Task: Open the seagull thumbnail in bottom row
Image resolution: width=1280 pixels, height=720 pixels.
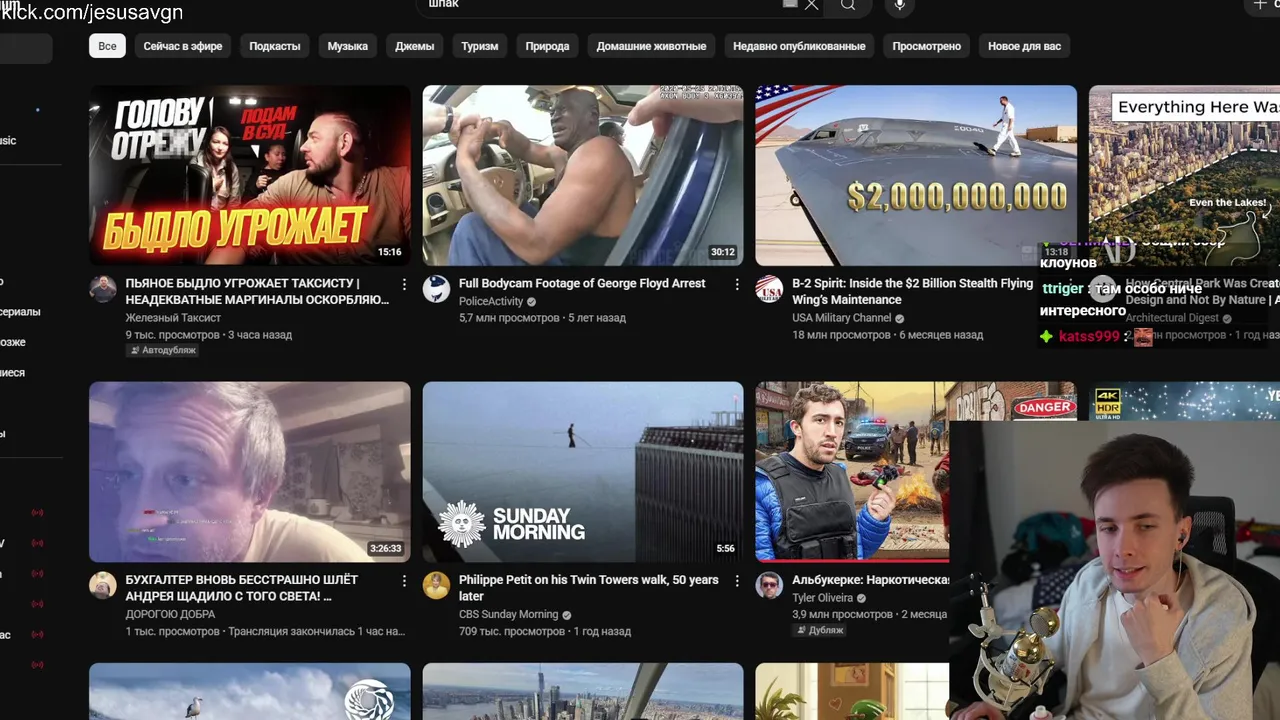Action: [250, 691]
